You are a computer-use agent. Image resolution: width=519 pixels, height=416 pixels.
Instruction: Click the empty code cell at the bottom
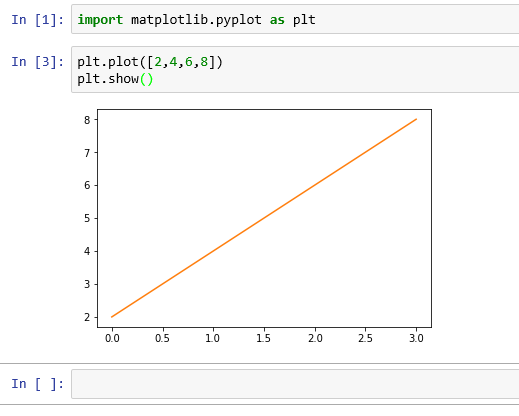pyautogui.click(x=295, y=384)
